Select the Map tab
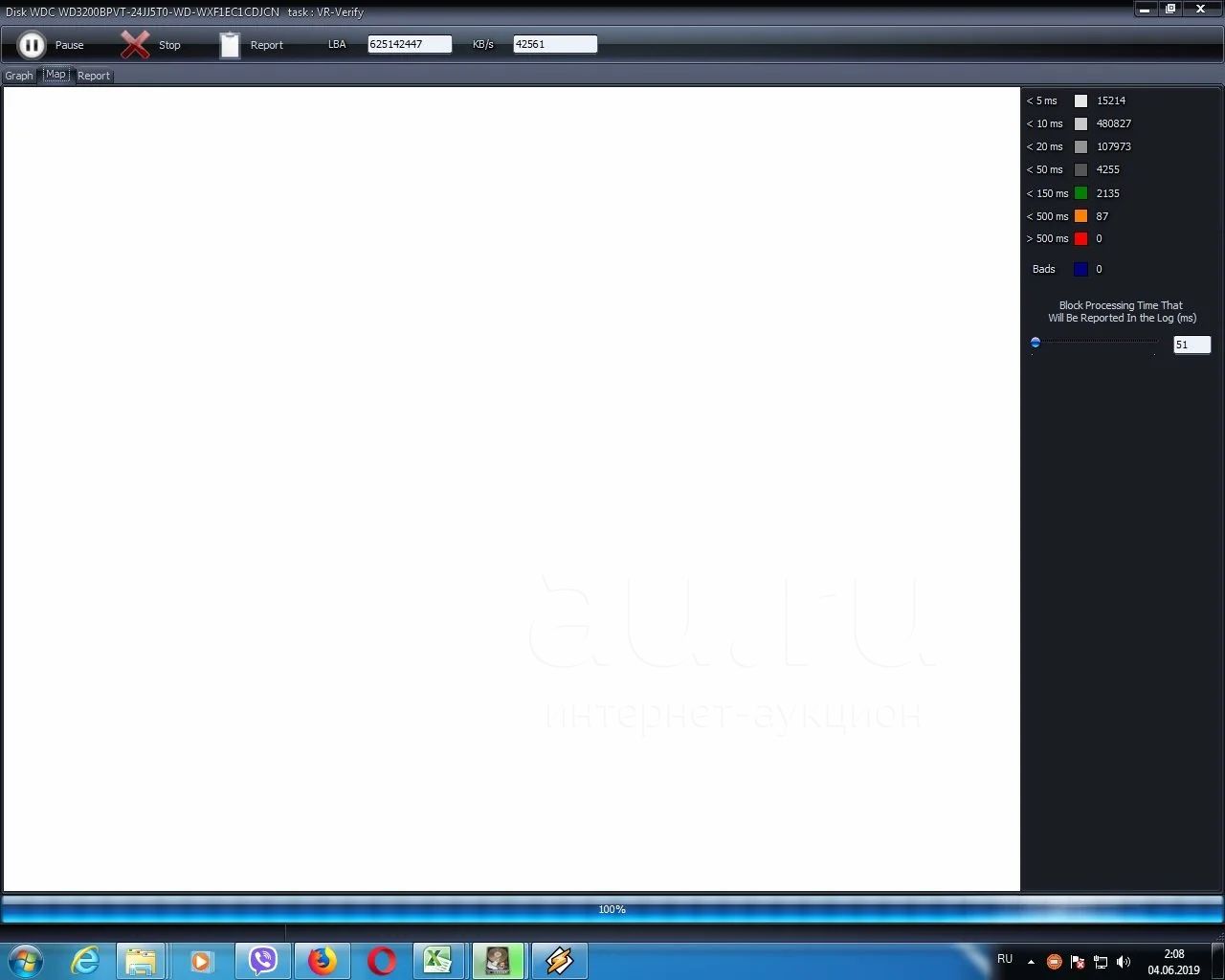The width and height of the screenshot is (1225, 980). click(56, 75)
